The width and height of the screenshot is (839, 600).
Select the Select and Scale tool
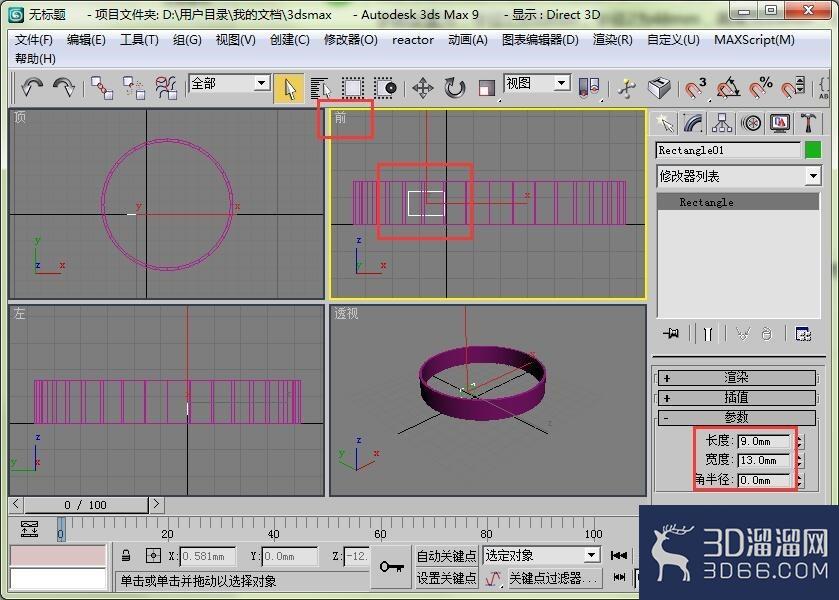coord(487,88)
